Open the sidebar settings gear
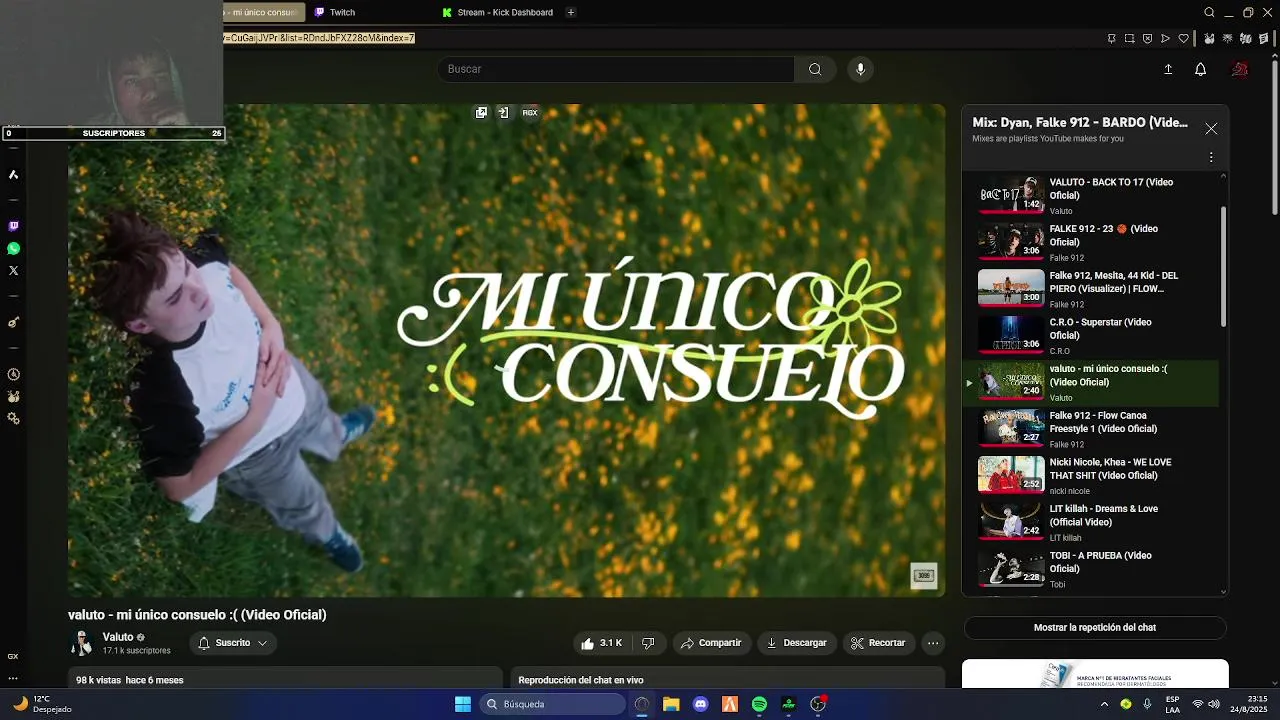This screenshot has height=720, width=1280. click(13, 419)
